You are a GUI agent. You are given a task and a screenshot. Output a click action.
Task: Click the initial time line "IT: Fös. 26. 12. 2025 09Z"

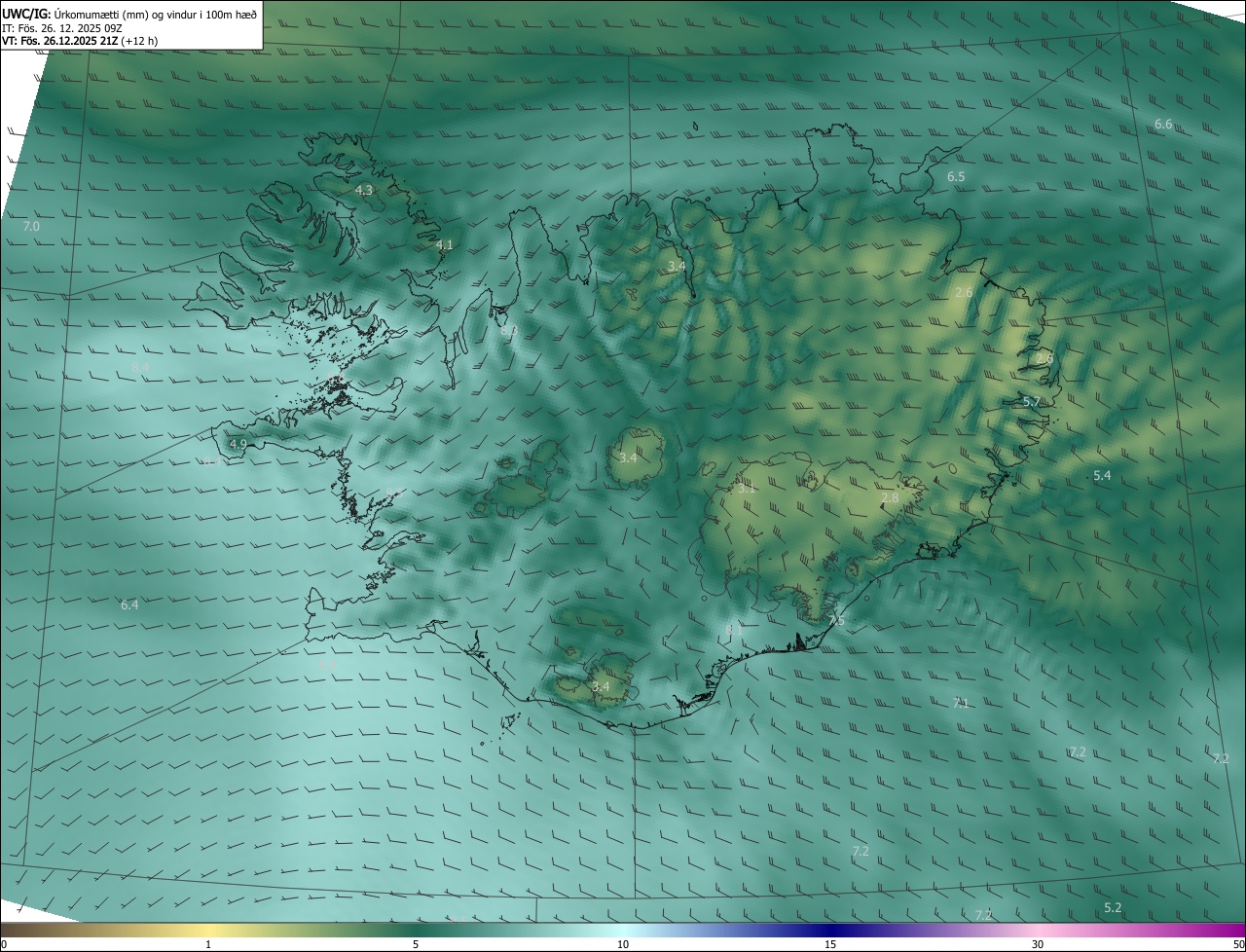click(61, 27)
